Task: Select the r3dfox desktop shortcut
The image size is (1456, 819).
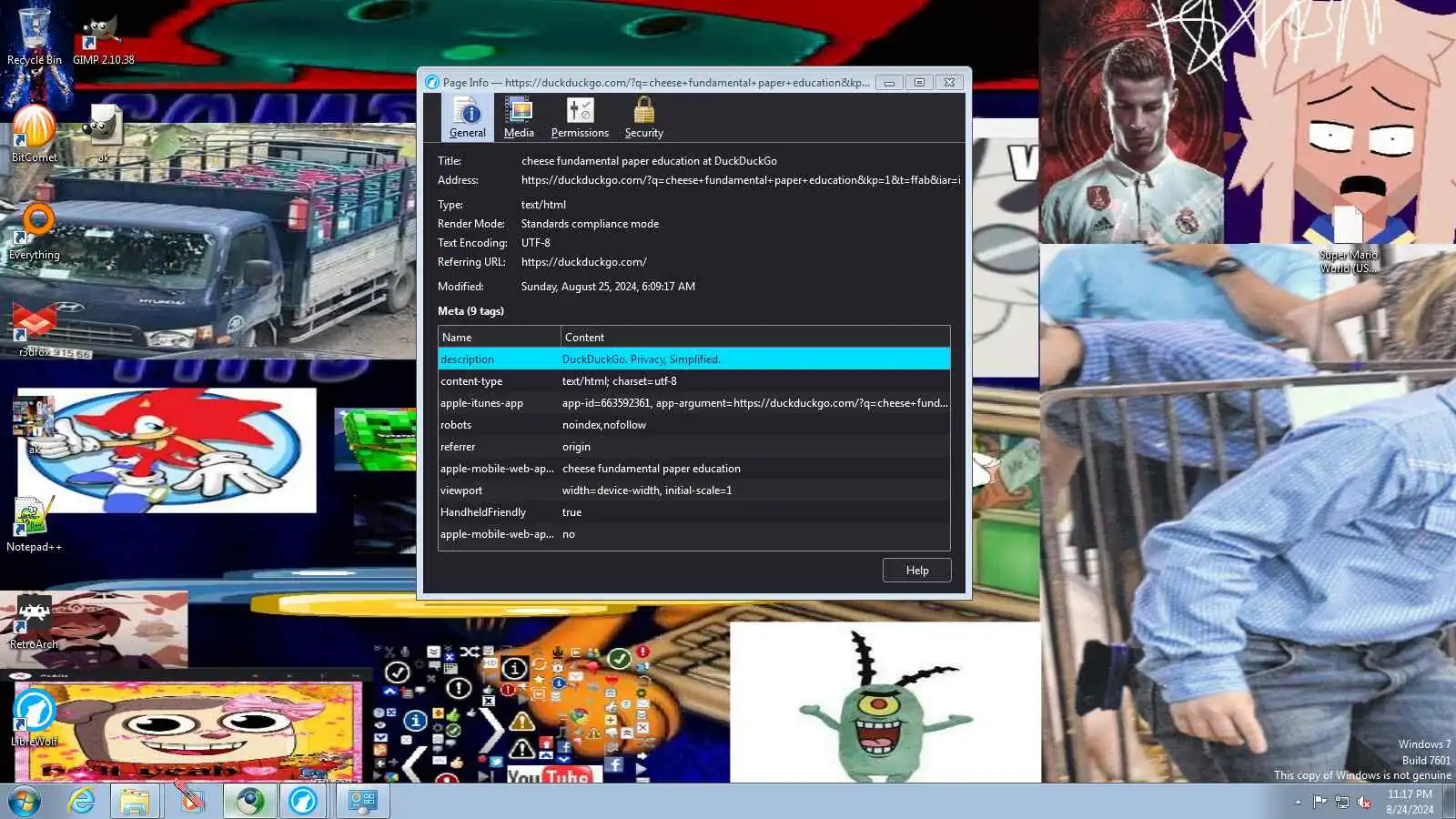Action: pyautogui.click(x=35, y=328)
